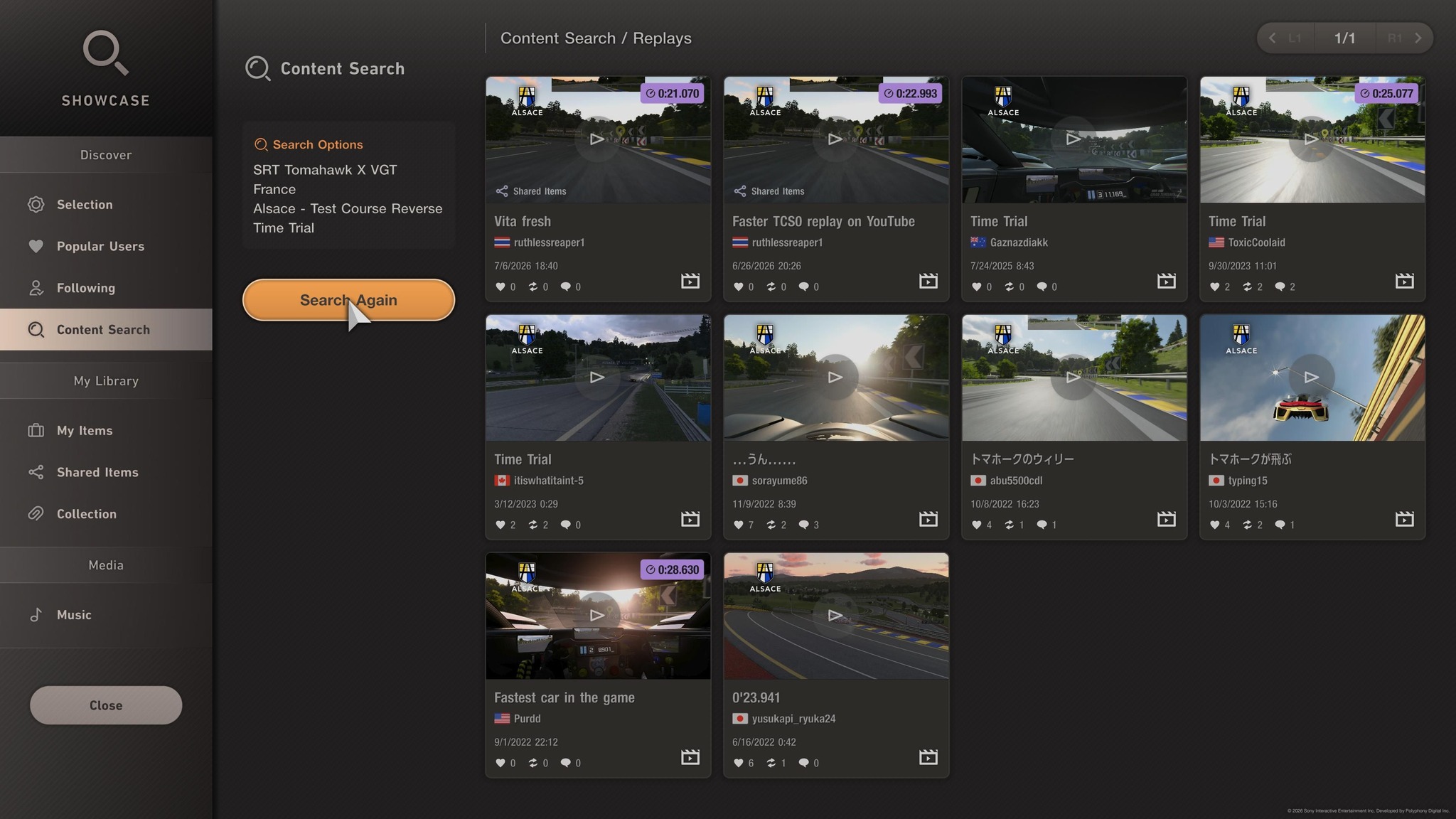The height and width of the screenshot is (819, 1456).
Task: Click the repost icon on typing15's card
Action: 1248,525
